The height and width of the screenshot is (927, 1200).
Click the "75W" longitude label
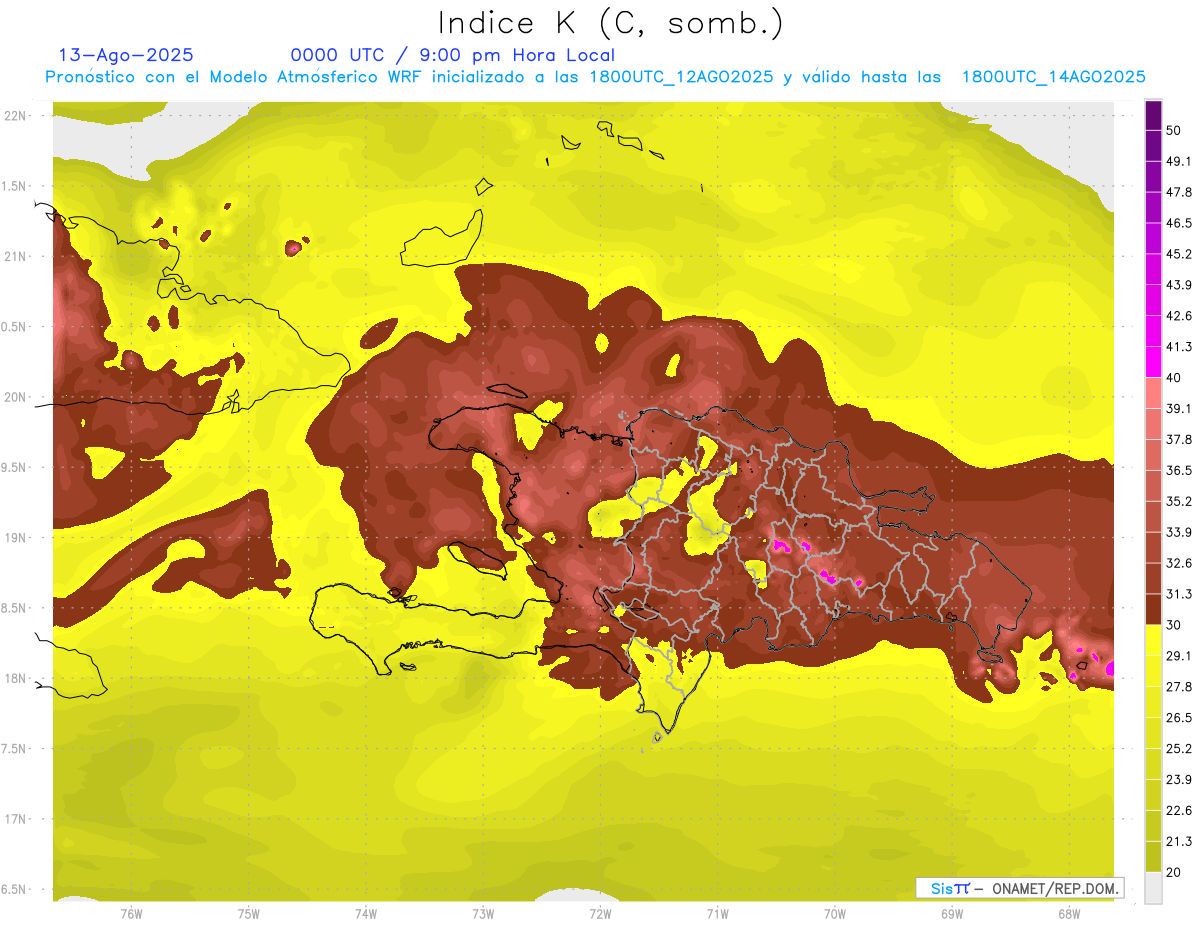tap(249, 913)
